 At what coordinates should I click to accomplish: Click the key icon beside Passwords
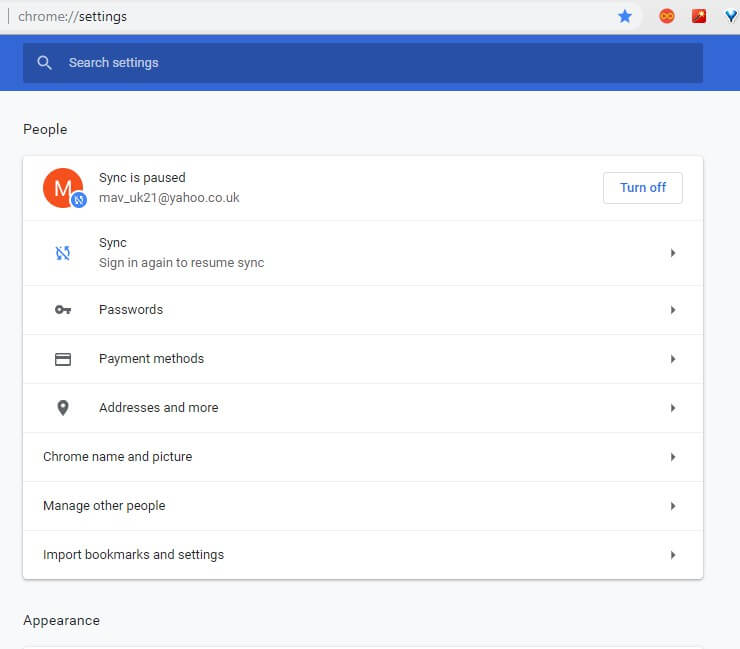click(x=63, y=310)
